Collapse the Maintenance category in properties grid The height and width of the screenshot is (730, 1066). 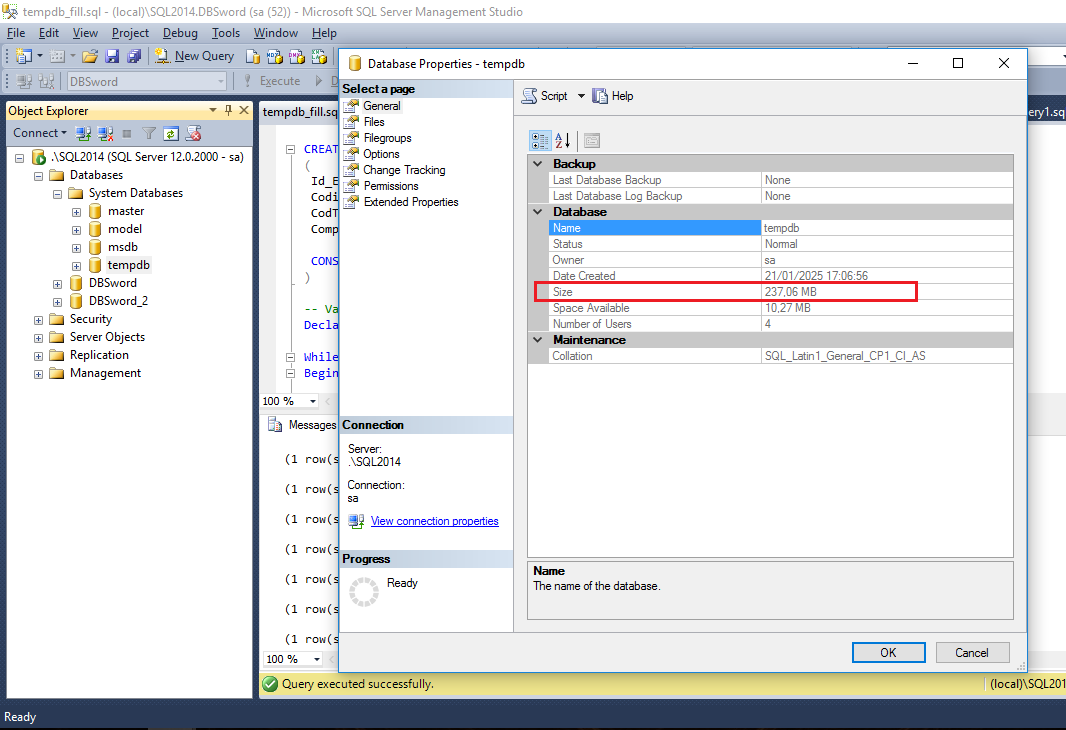coord(538,340)
